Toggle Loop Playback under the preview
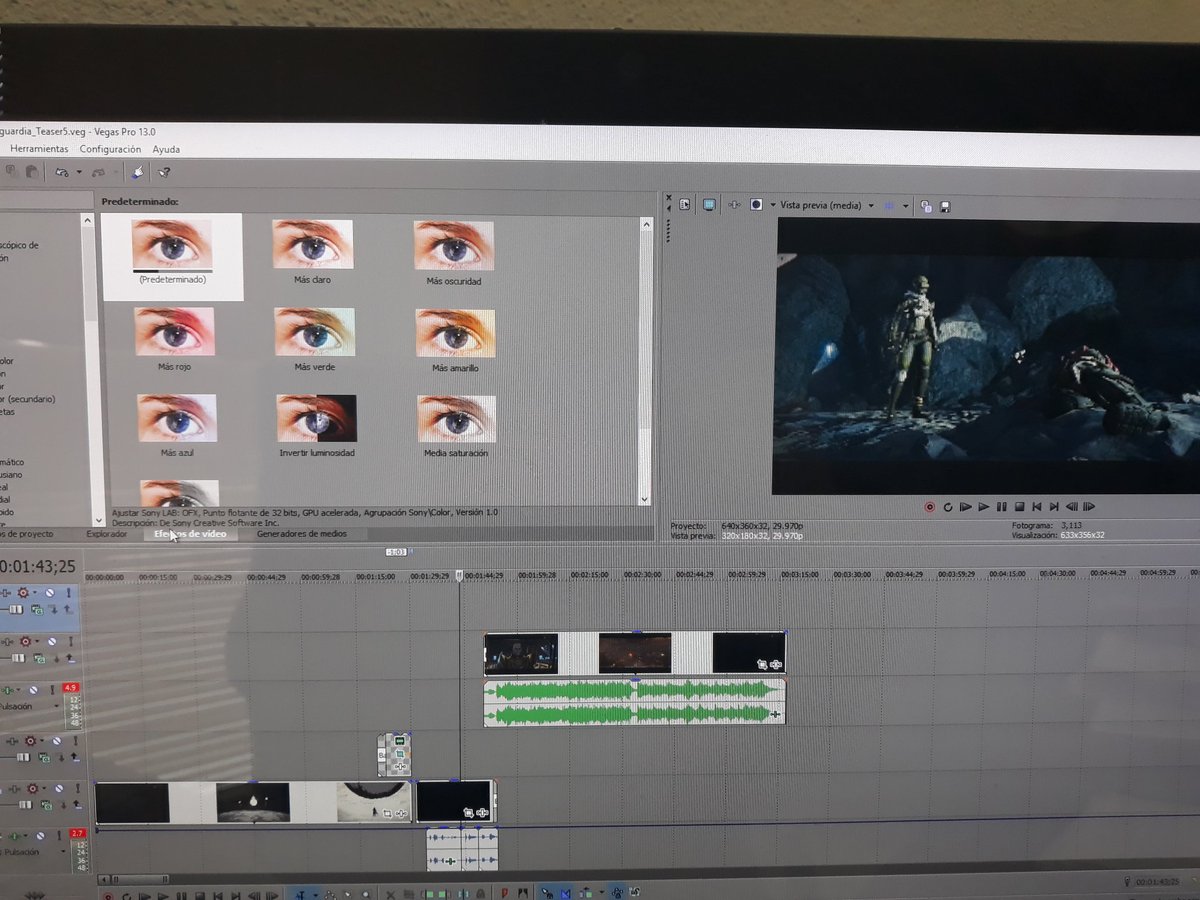 pyautogui.click(x=948, y=507)
